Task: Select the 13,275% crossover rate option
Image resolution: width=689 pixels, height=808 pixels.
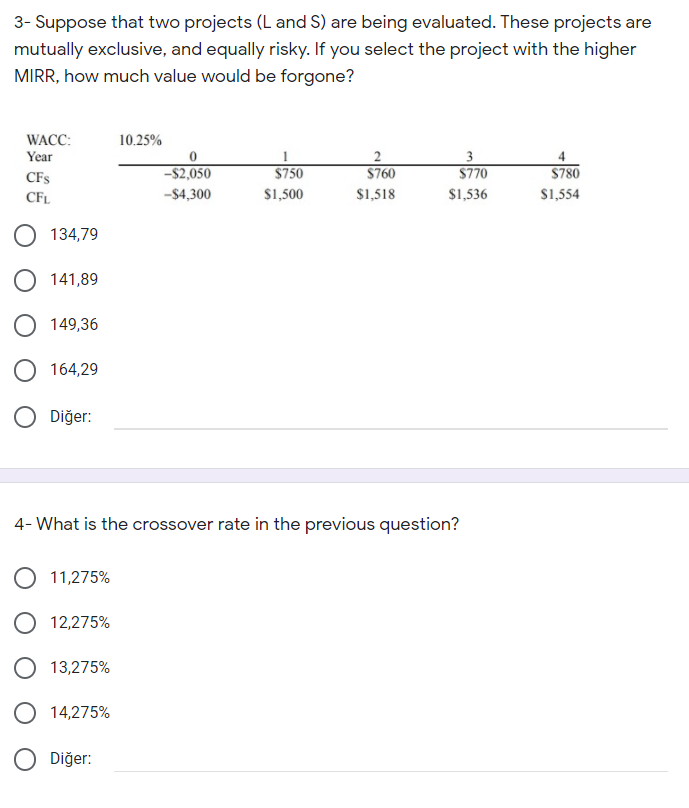Action: point(24,667)
